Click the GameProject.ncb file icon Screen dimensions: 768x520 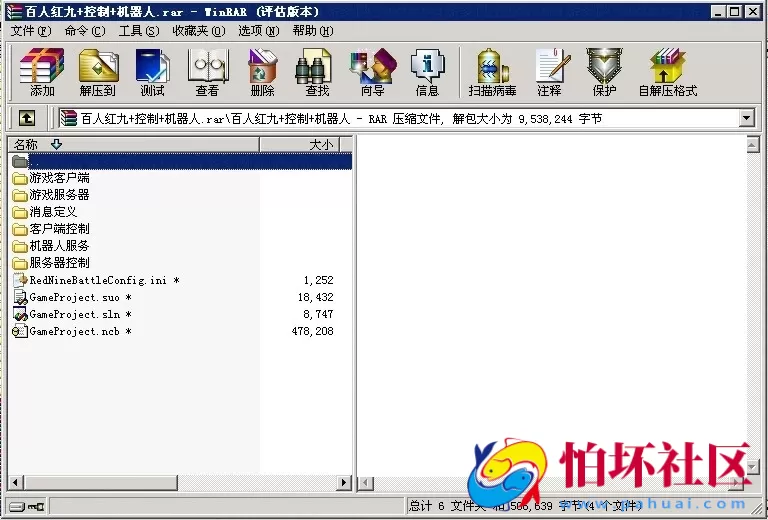click(20, 331)
